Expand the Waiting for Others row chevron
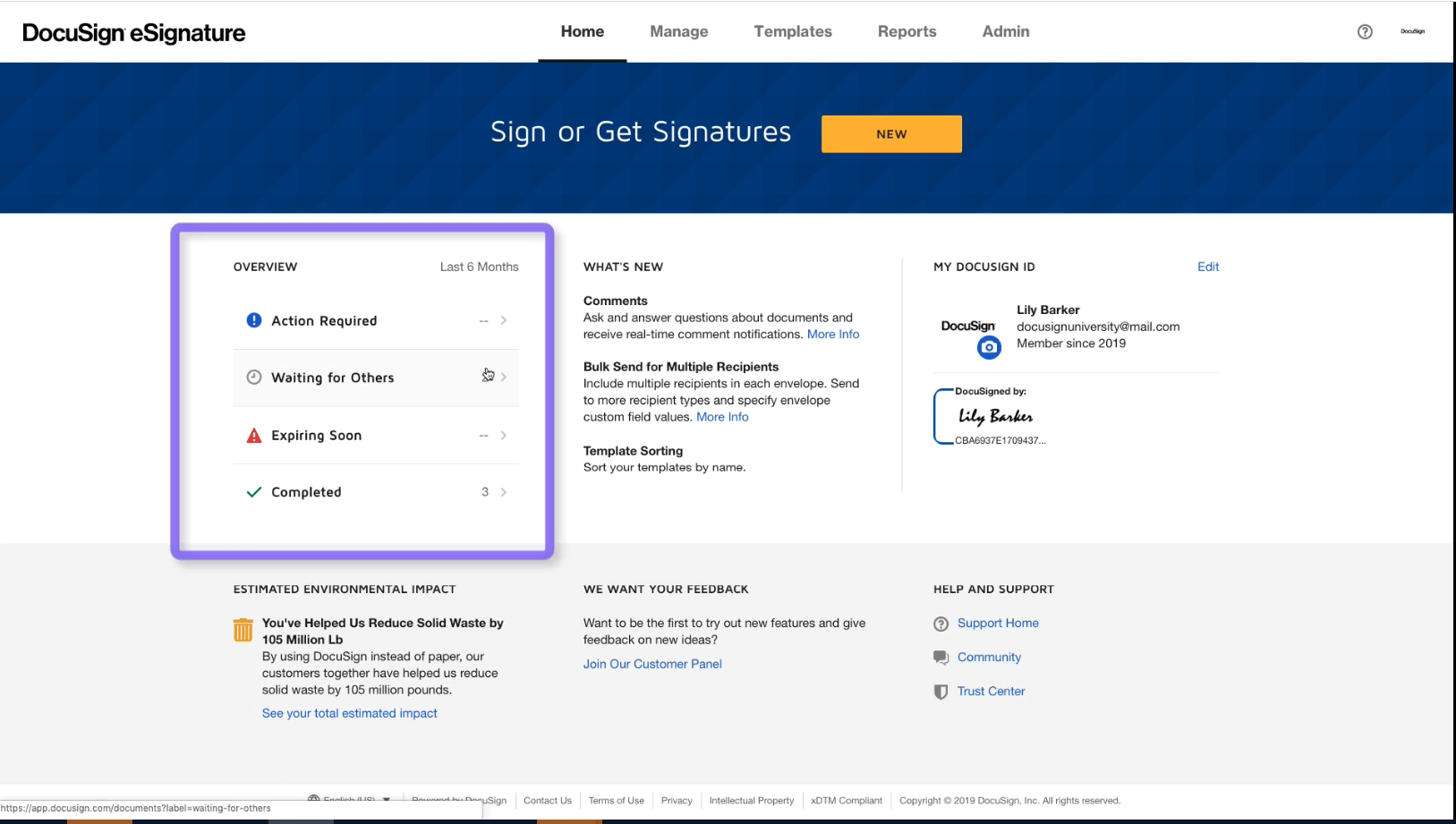 504,378
